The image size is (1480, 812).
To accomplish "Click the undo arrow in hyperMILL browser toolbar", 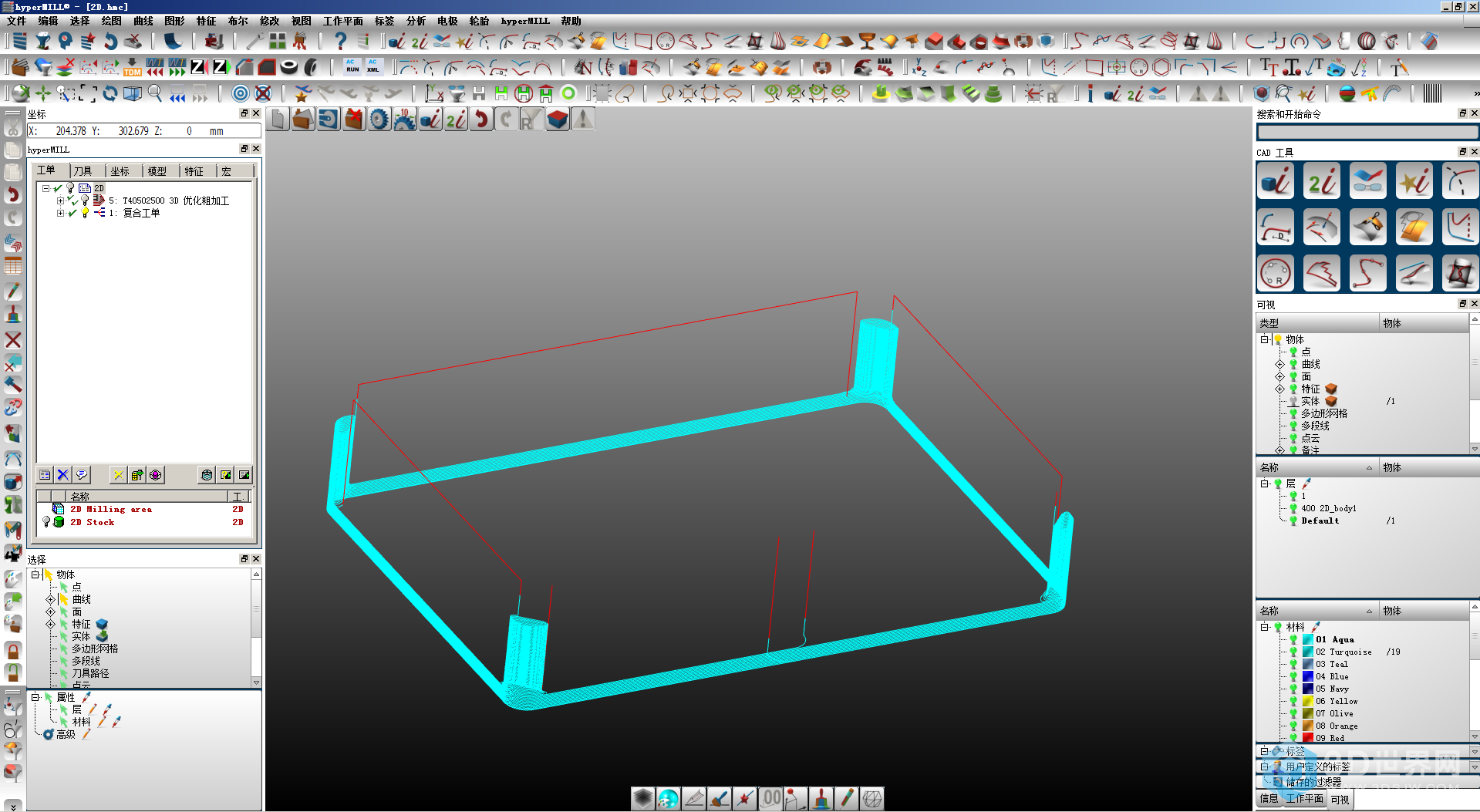I will (480, 120).
